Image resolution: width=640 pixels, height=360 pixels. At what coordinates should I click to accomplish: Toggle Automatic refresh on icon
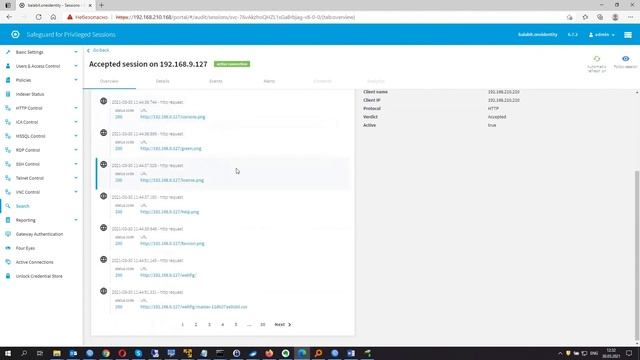point(597,59)
